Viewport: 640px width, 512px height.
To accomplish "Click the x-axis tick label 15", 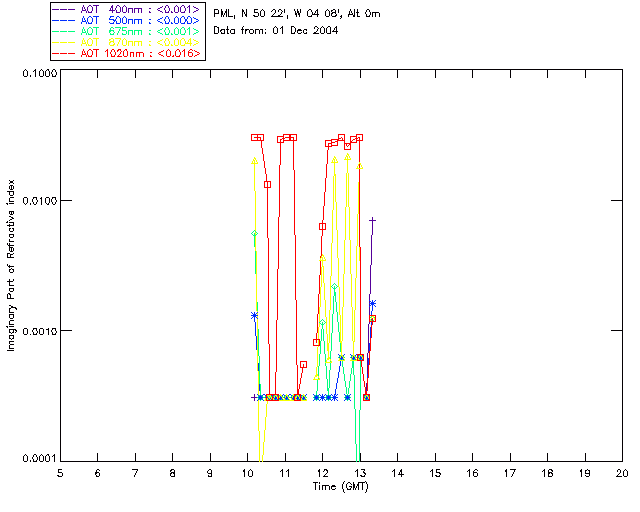I will (x=435, y=474).
